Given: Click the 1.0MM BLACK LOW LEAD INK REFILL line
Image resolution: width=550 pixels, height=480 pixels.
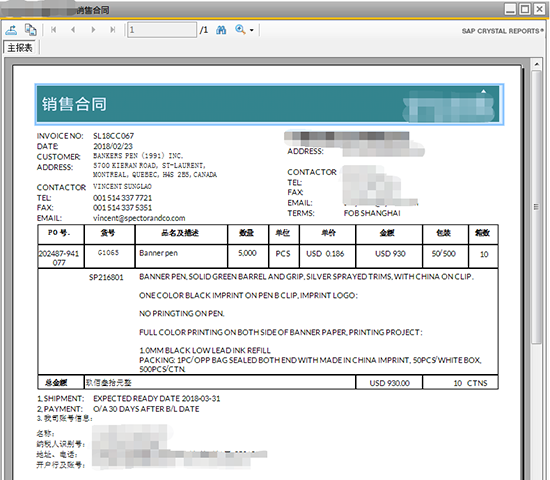Looking at the screenshot, I should pos(205,350).
